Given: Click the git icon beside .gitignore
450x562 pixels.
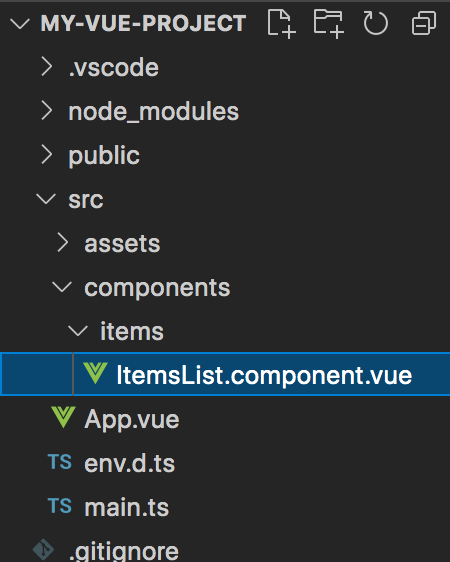Looking at the screenshot, I should 43,549.
